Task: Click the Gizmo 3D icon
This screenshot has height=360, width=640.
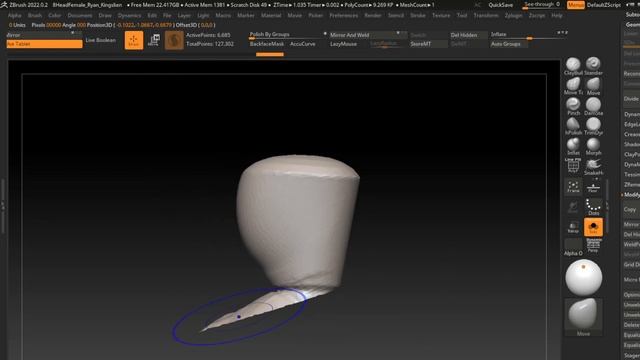Action: (x=174, y=40)
